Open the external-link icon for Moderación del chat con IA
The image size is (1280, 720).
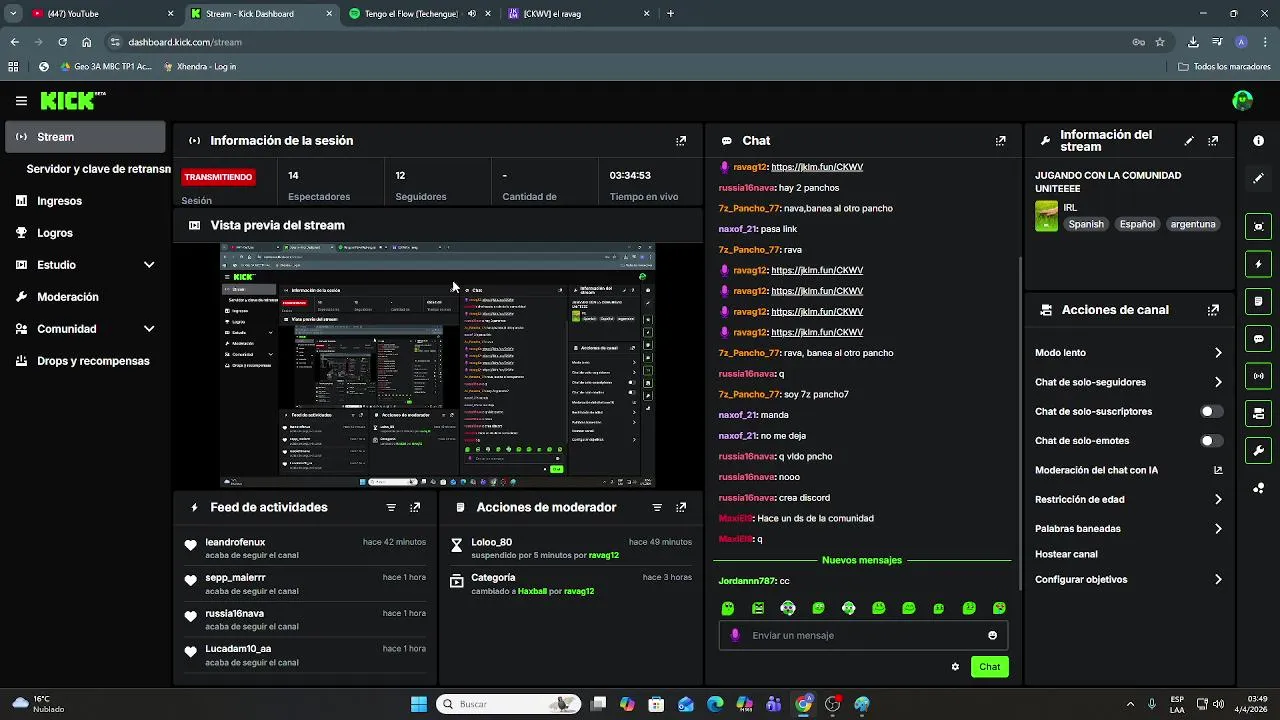(1218, 470)
